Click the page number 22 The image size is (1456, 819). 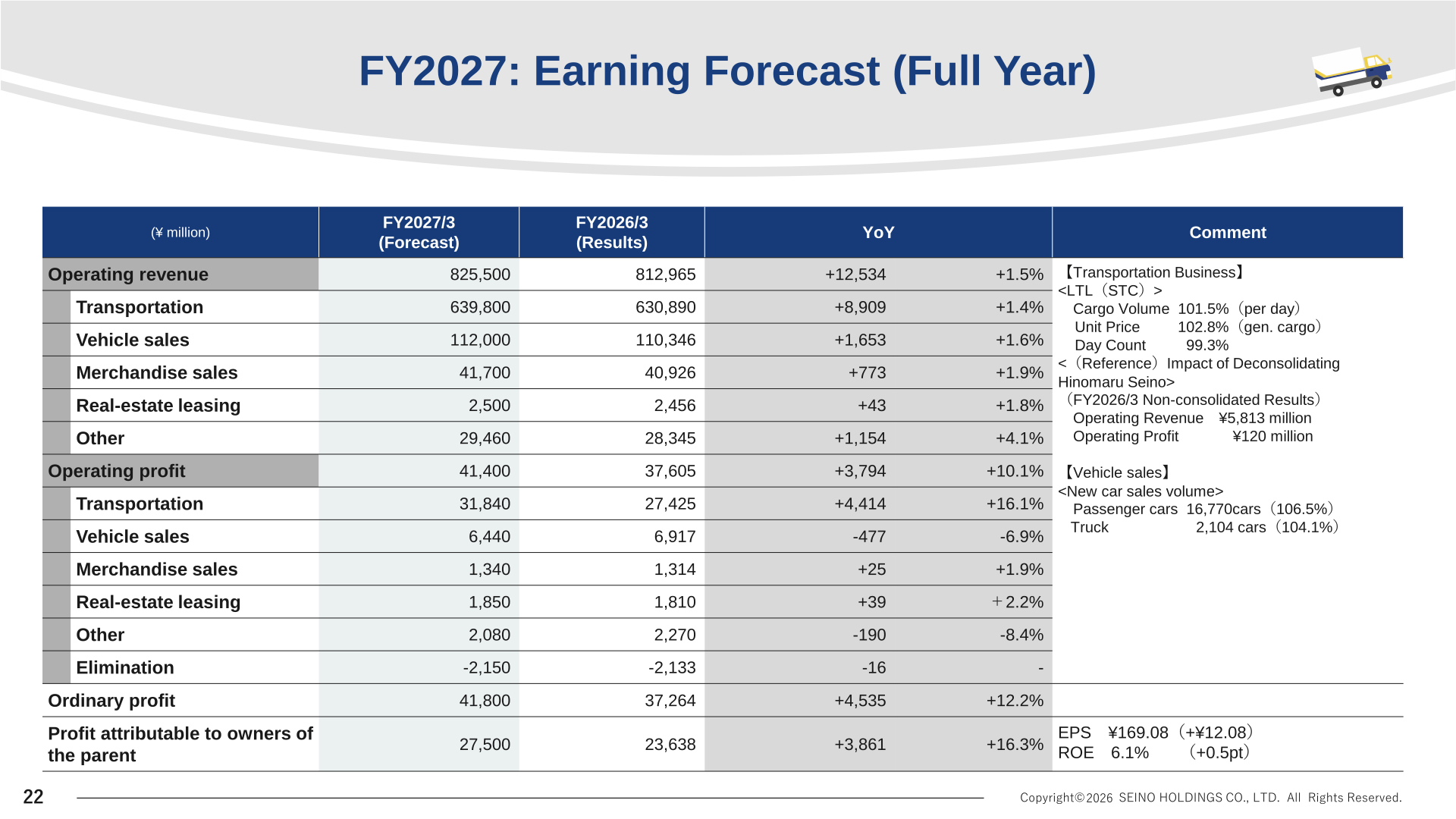pyautogui.click(x=33, y=796)
